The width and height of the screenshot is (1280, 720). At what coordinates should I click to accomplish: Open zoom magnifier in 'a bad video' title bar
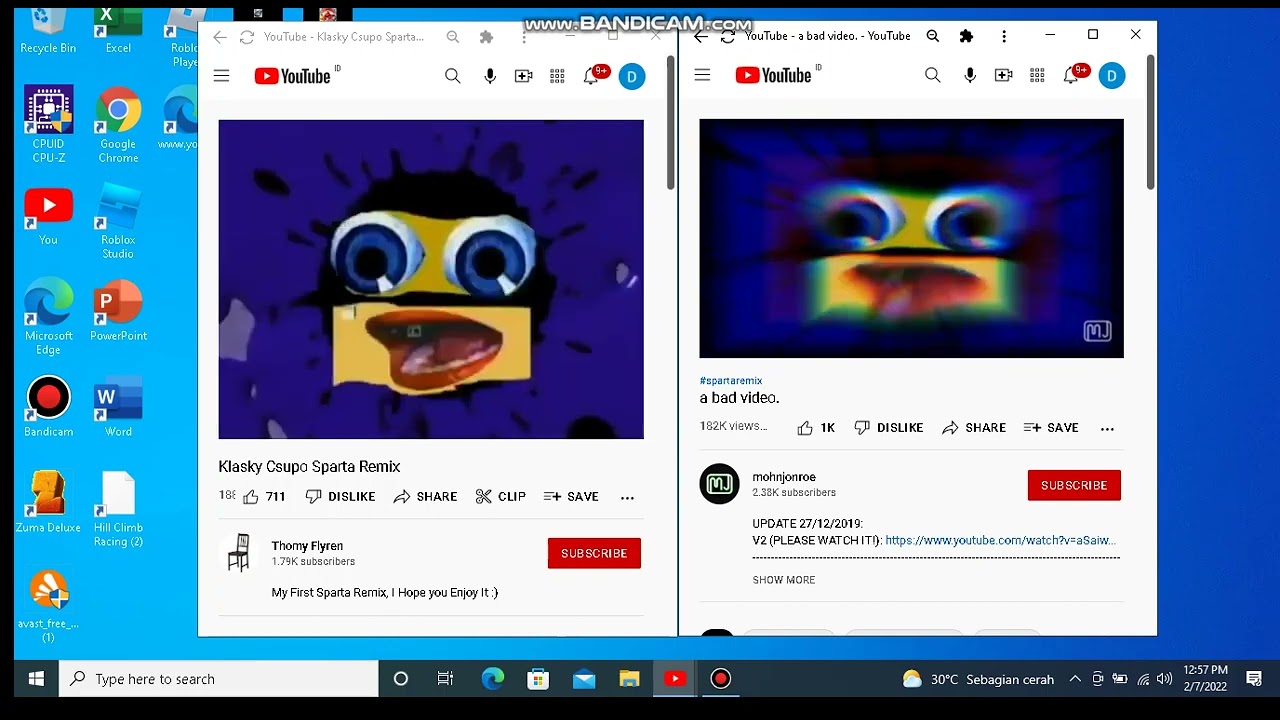pos(933,36)
